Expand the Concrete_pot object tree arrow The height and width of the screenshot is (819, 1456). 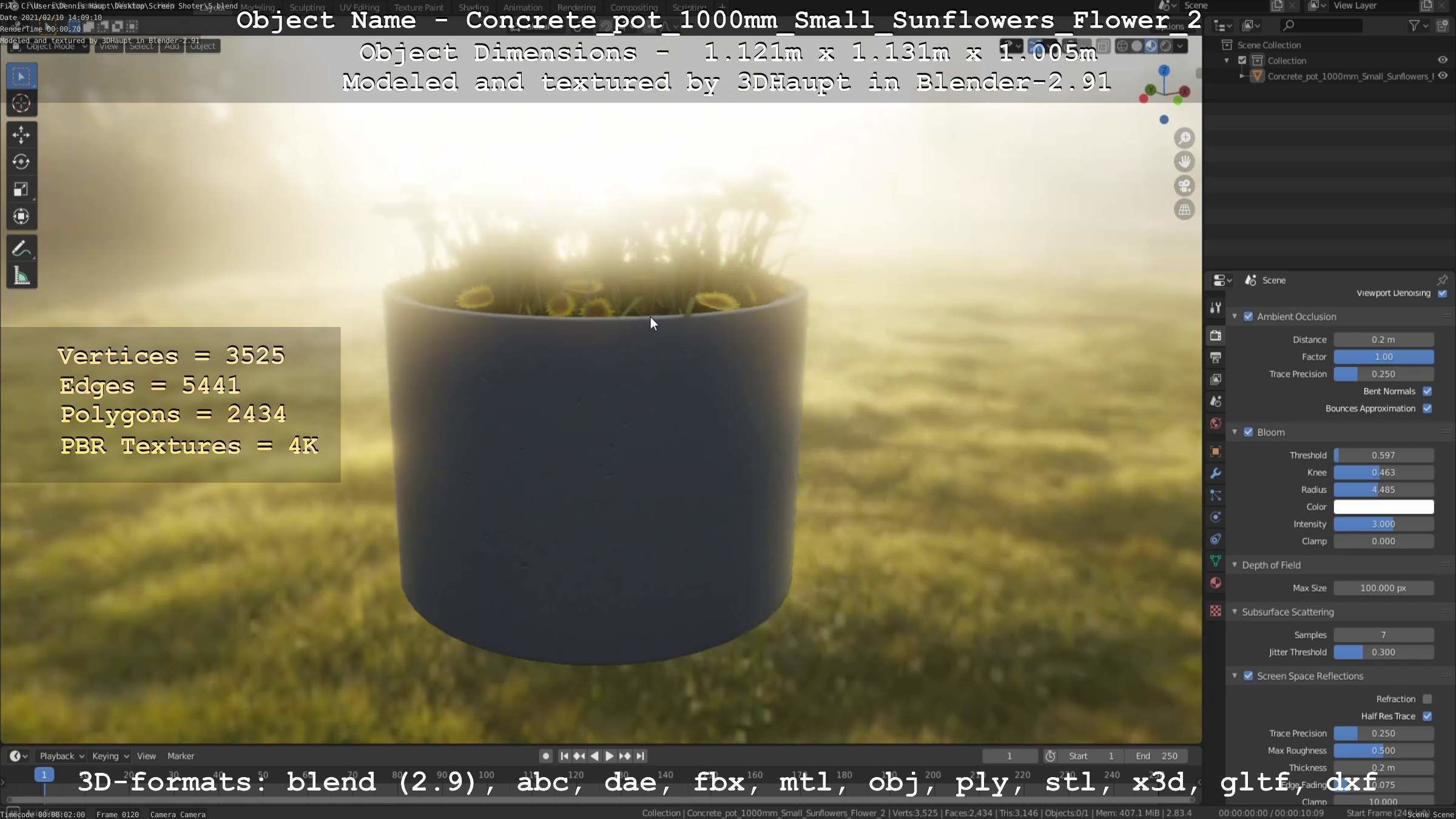(x=1242, y=76)
